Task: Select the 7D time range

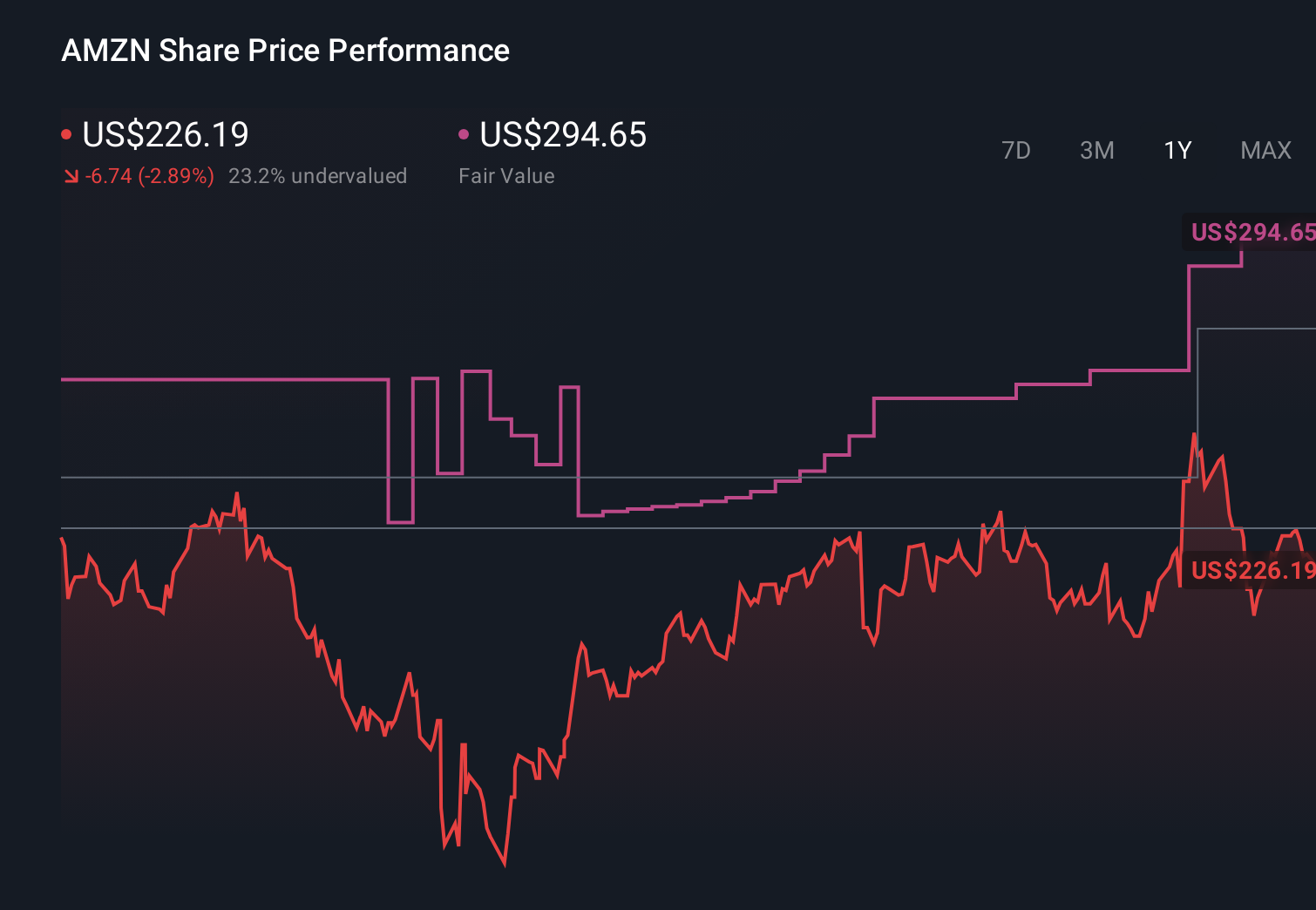Action: click(1017, 150)
